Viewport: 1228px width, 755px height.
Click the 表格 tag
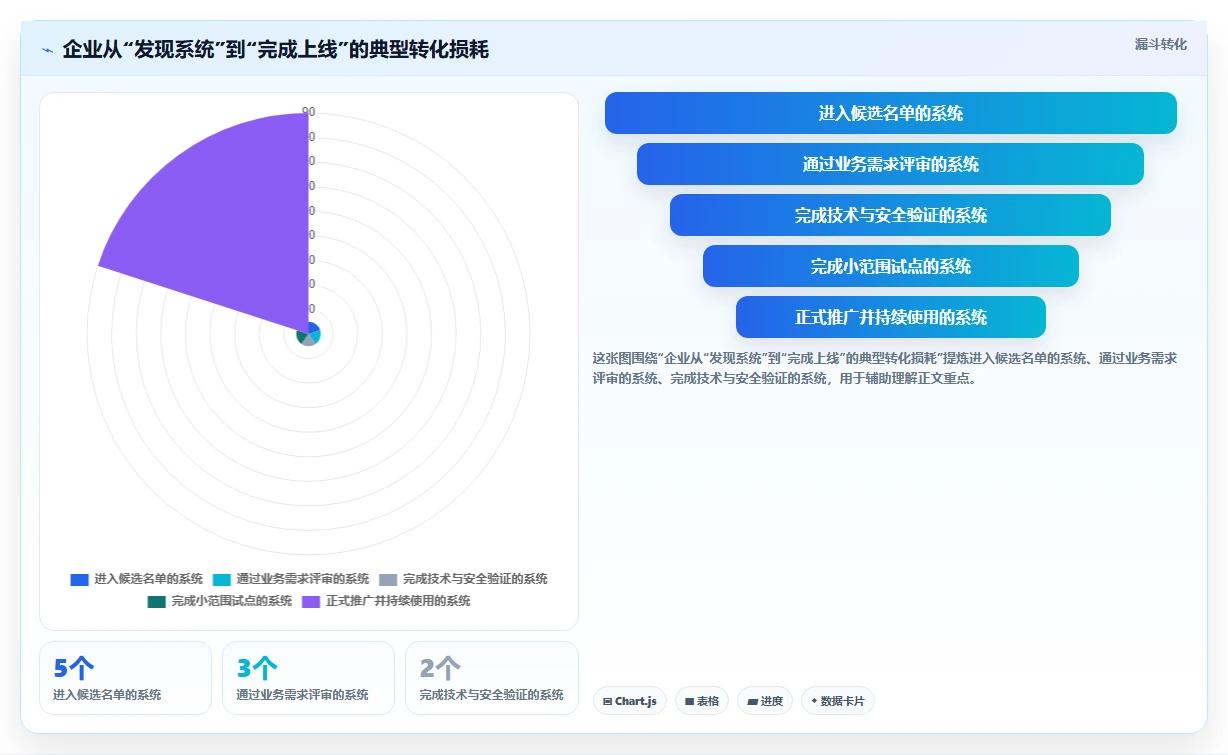click(702, 701)
